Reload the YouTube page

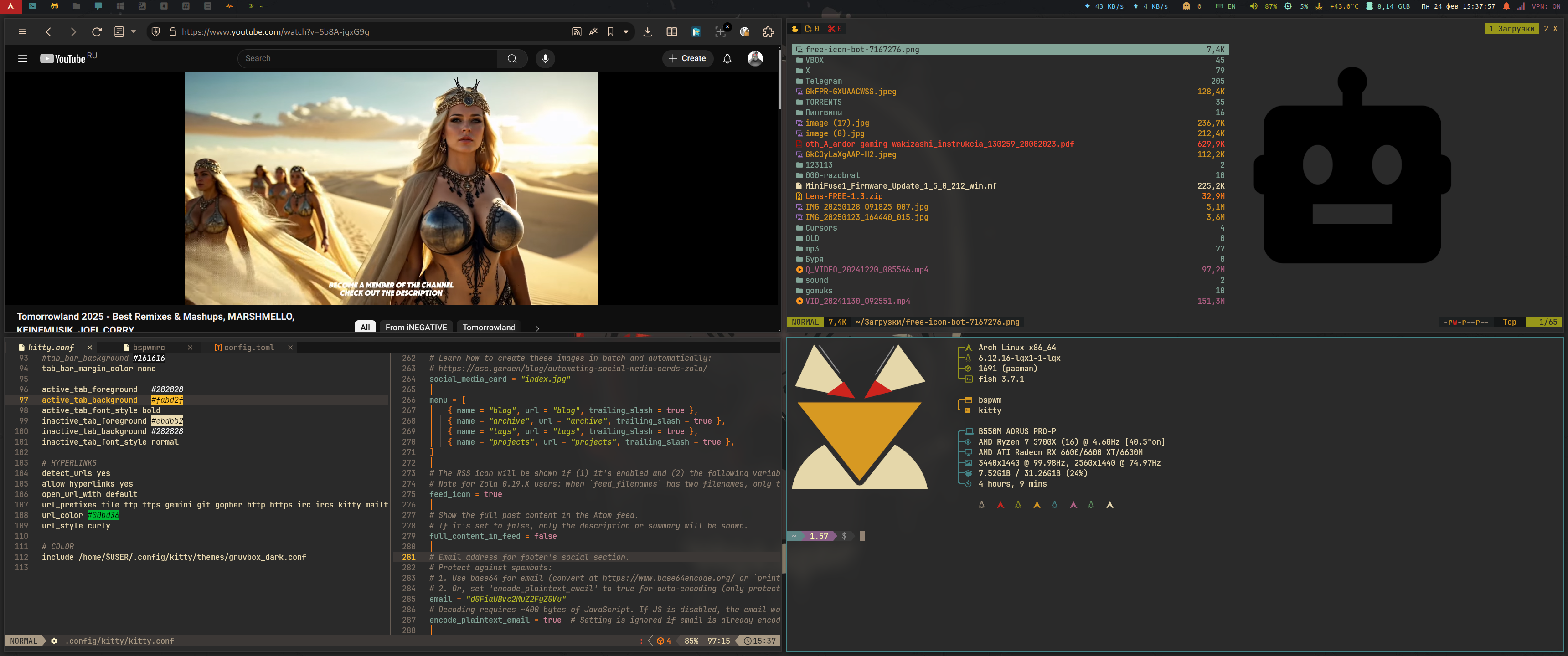pos(97,31)
